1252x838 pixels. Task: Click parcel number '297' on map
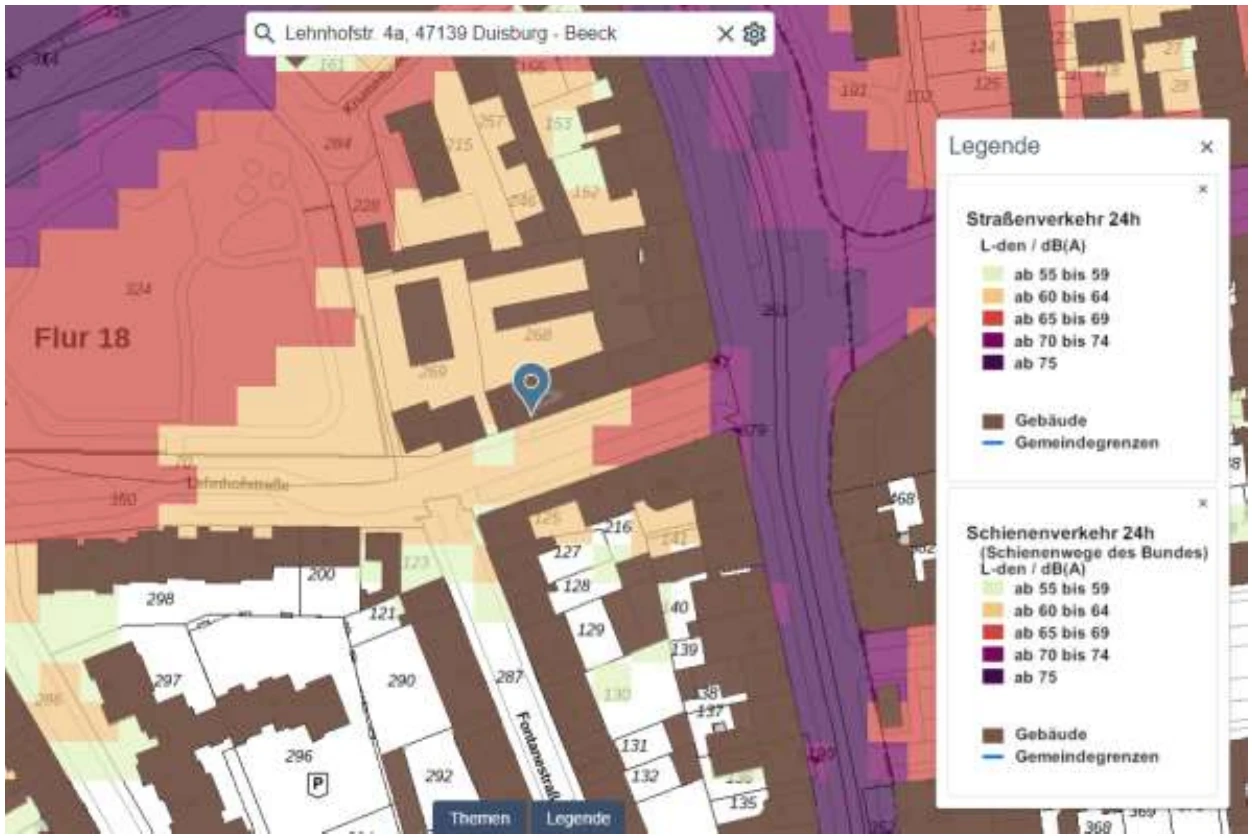coord(167,681)
